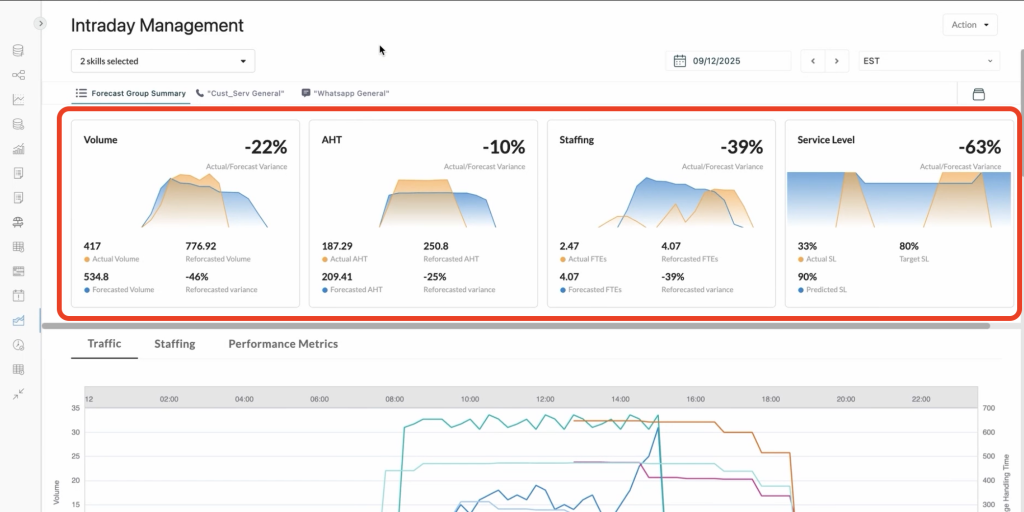Select the highlighted intraday chart sidebar icon

(x=18, y=320)
